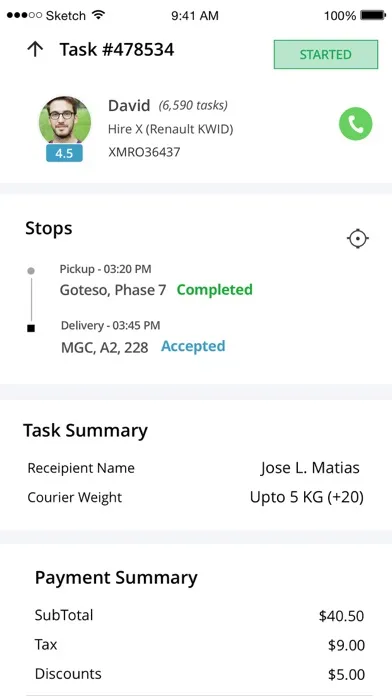Viewport: 392px width, 696px height.
Task: Tap the battery icon in status bar
Action: [x=373, y=16]
